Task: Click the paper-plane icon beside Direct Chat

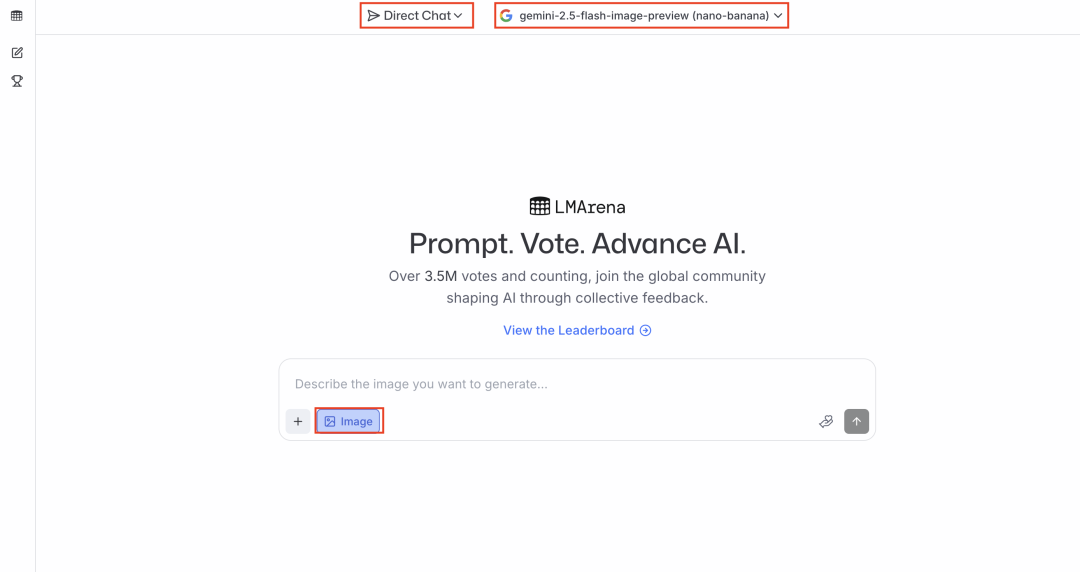Action: click(373, 16)
